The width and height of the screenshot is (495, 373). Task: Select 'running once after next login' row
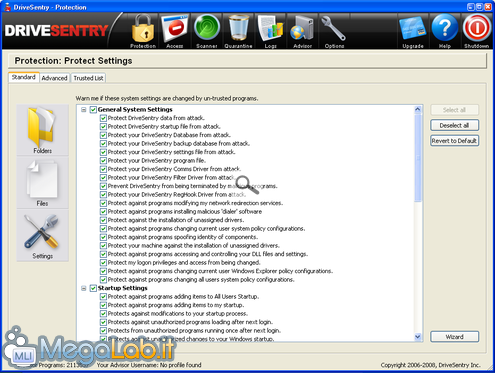tap(194, 331)
